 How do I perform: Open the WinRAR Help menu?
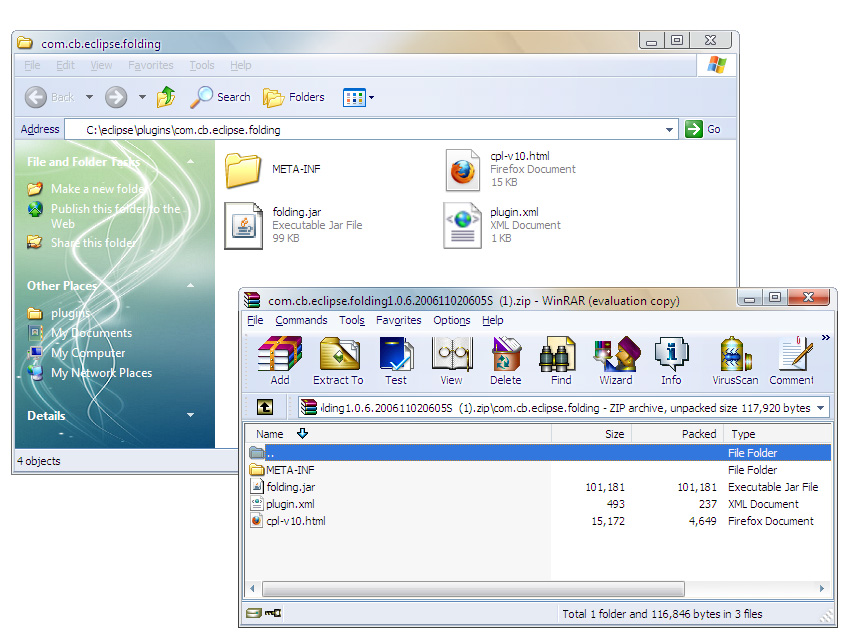pyautogui.click(x=493, y=320)
